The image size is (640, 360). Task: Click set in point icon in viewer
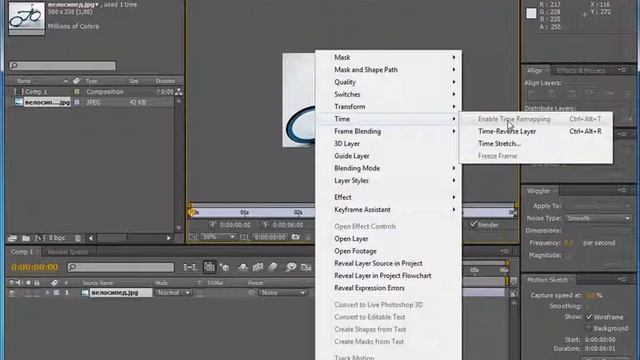click(x=212, y=224)
